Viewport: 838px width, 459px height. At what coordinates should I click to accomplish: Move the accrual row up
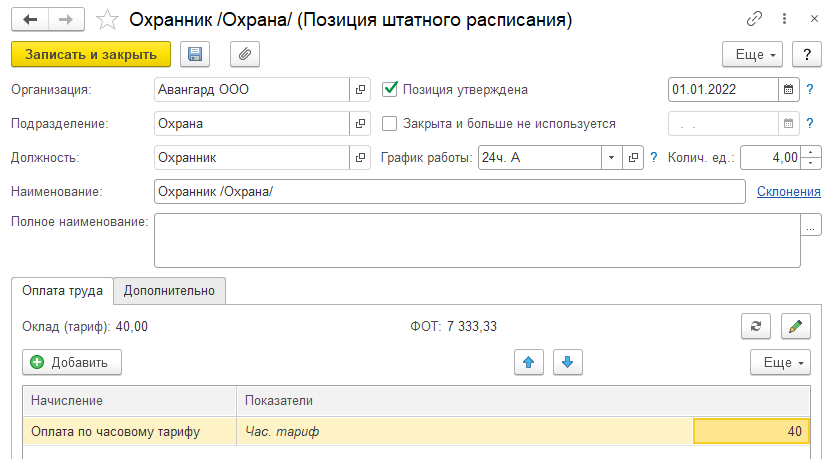tap(528, 362)
